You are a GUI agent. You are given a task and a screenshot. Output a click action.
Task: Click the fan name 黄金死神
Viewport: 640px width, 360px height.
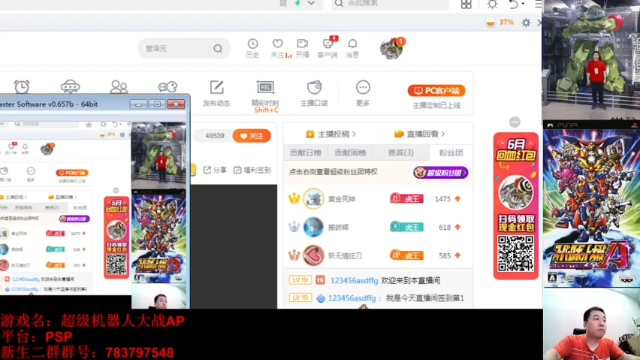342,199
